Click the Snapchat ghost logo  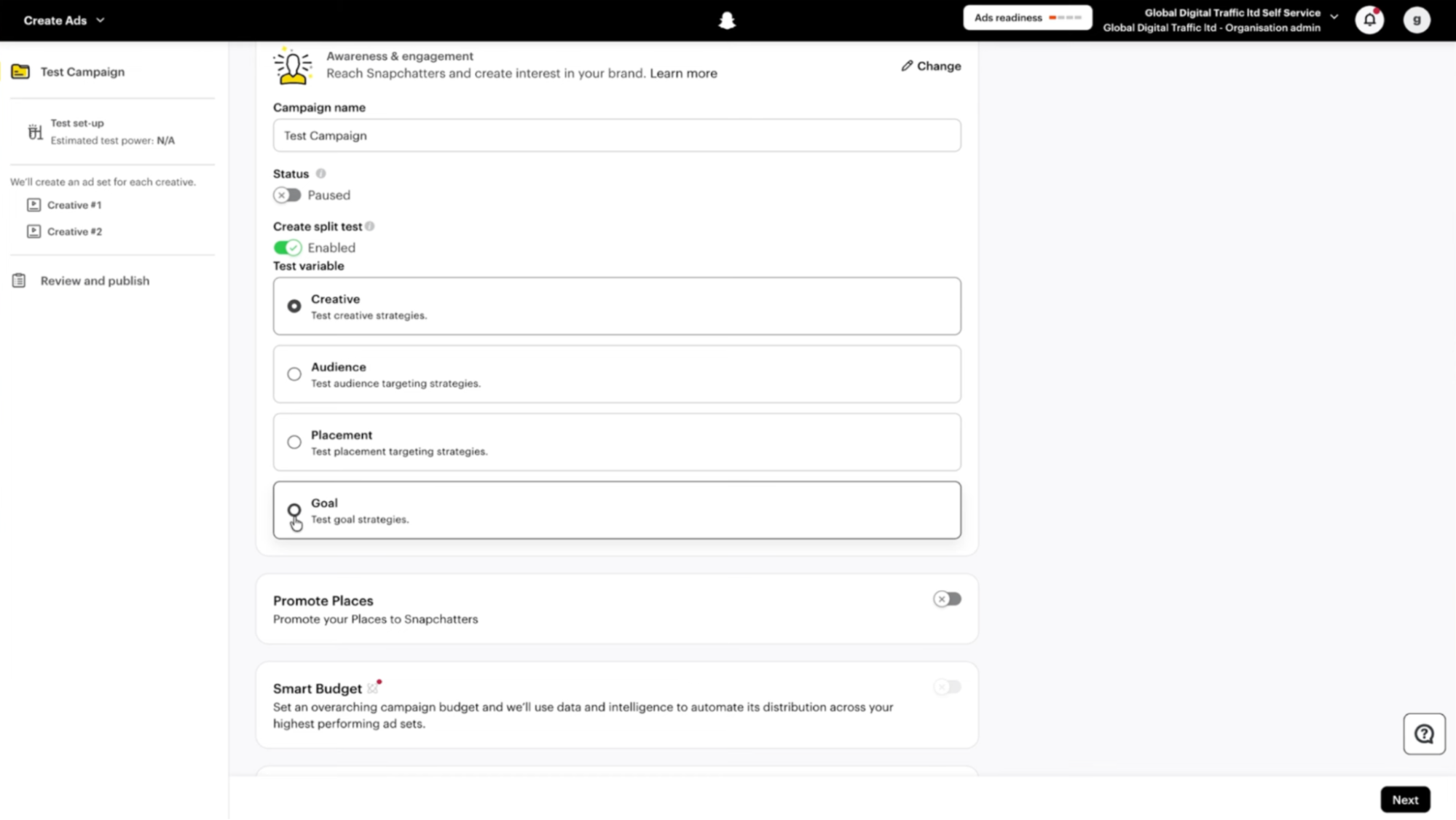726,20
